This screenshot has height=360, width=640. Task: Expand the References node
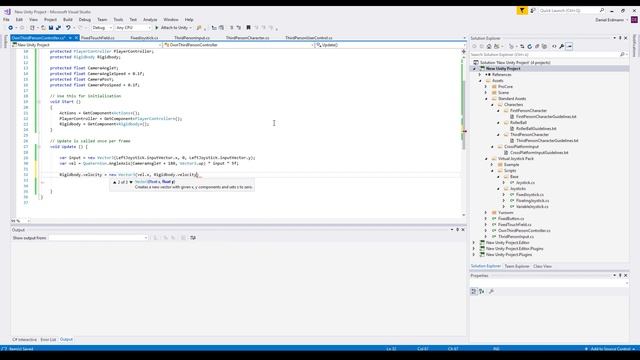click(480, 75)
